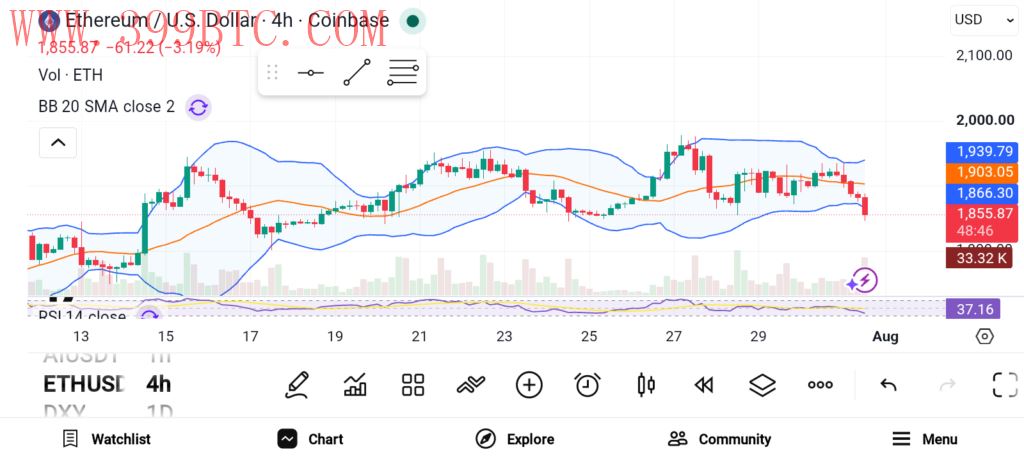Open the layout grid icon
This screenshot has height=461, width=1024.
pos(413,385)
